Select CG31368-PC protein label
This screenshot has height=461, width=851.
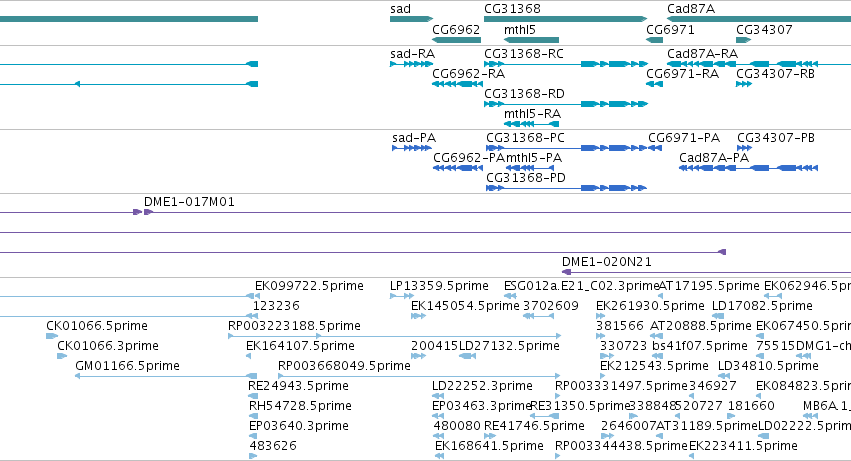[525, 138]
